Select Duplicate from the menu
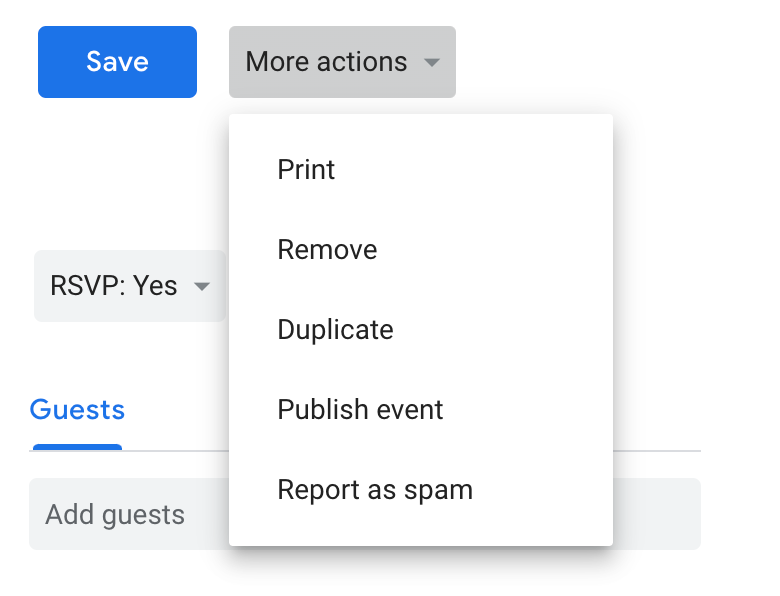The width and height of the screenshot is (780, 596). pos(335,330)
